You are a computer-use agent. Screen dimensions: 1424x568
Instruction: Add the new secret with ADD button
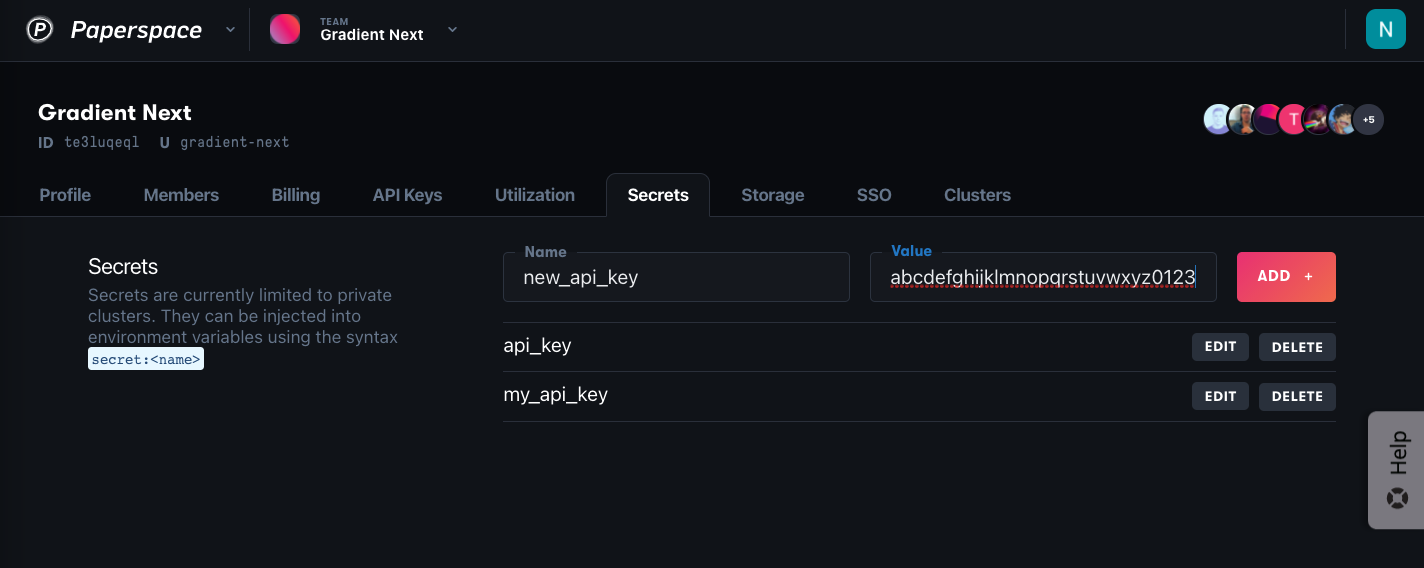pyautogui.click(x=1286, y=277)
